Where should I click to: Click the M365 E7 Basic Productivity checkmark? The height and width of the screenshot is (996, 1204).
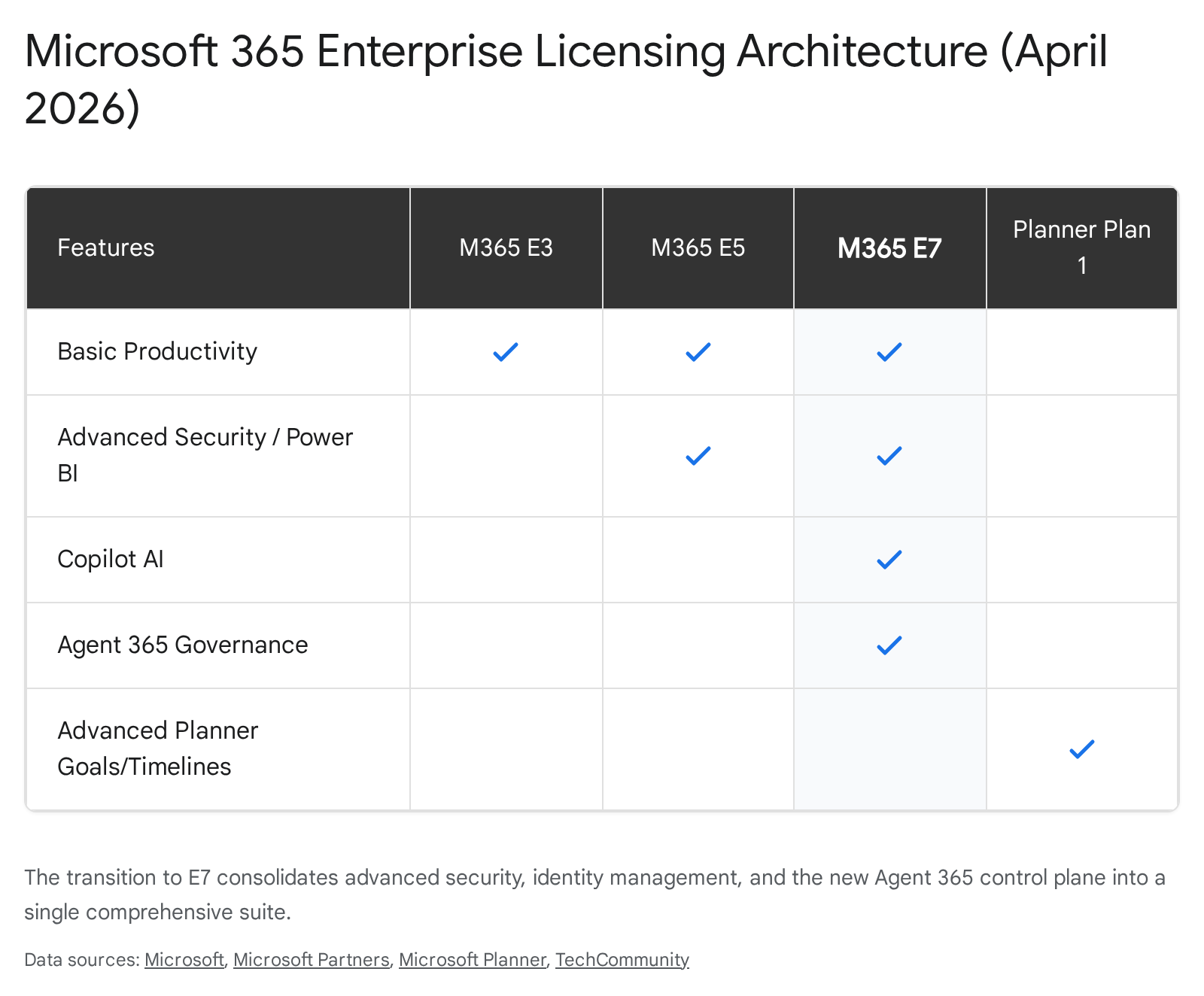coord(889,352)
